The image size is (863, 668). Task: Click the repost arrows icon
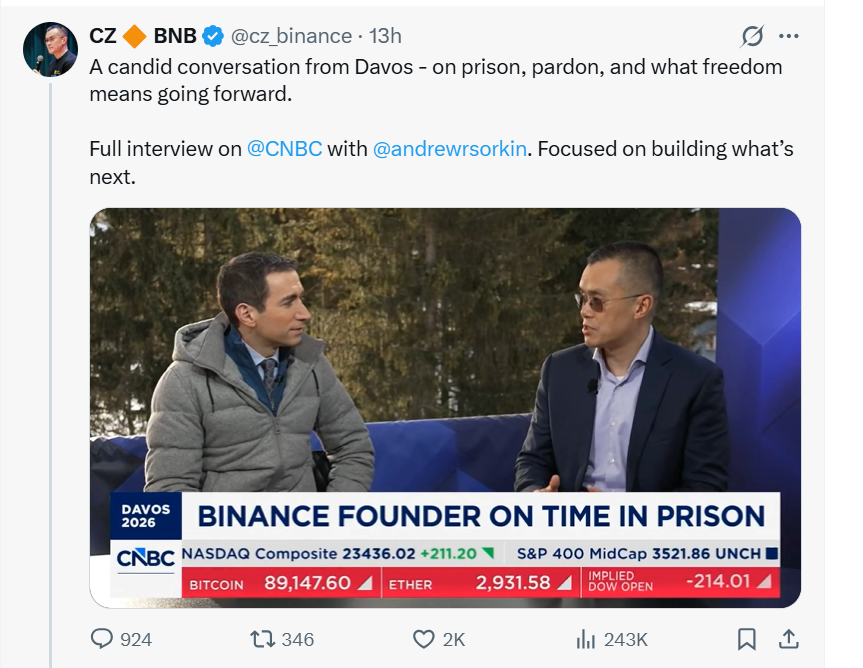click(261, 640)
